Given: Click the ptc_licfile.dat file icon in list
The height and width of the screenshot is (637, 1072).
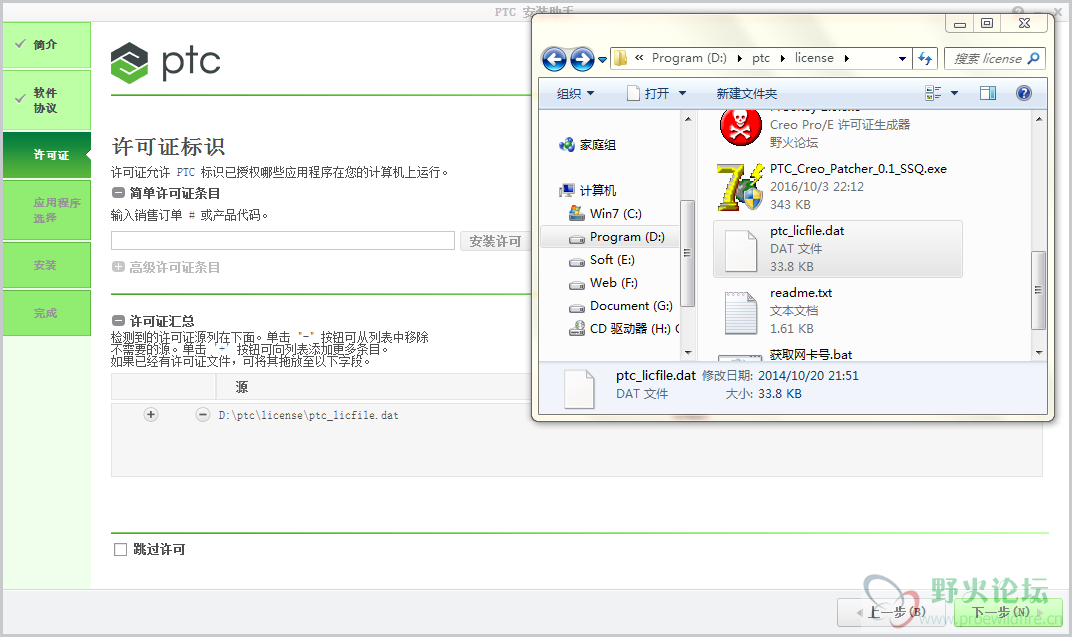Looking at the screenshot, I should pyautogui.click(x=740, y=251).
